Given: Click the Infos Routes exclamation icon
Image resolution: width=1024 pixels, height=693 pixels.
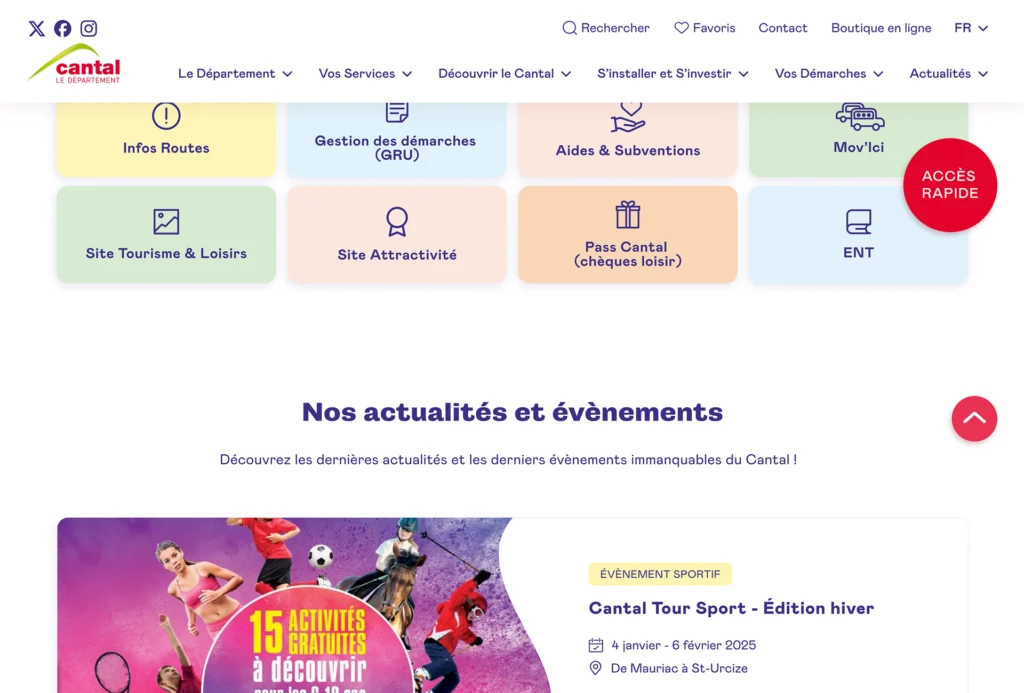Looking at the screenshot, I should pyautogui.click(x=166, y=116).
